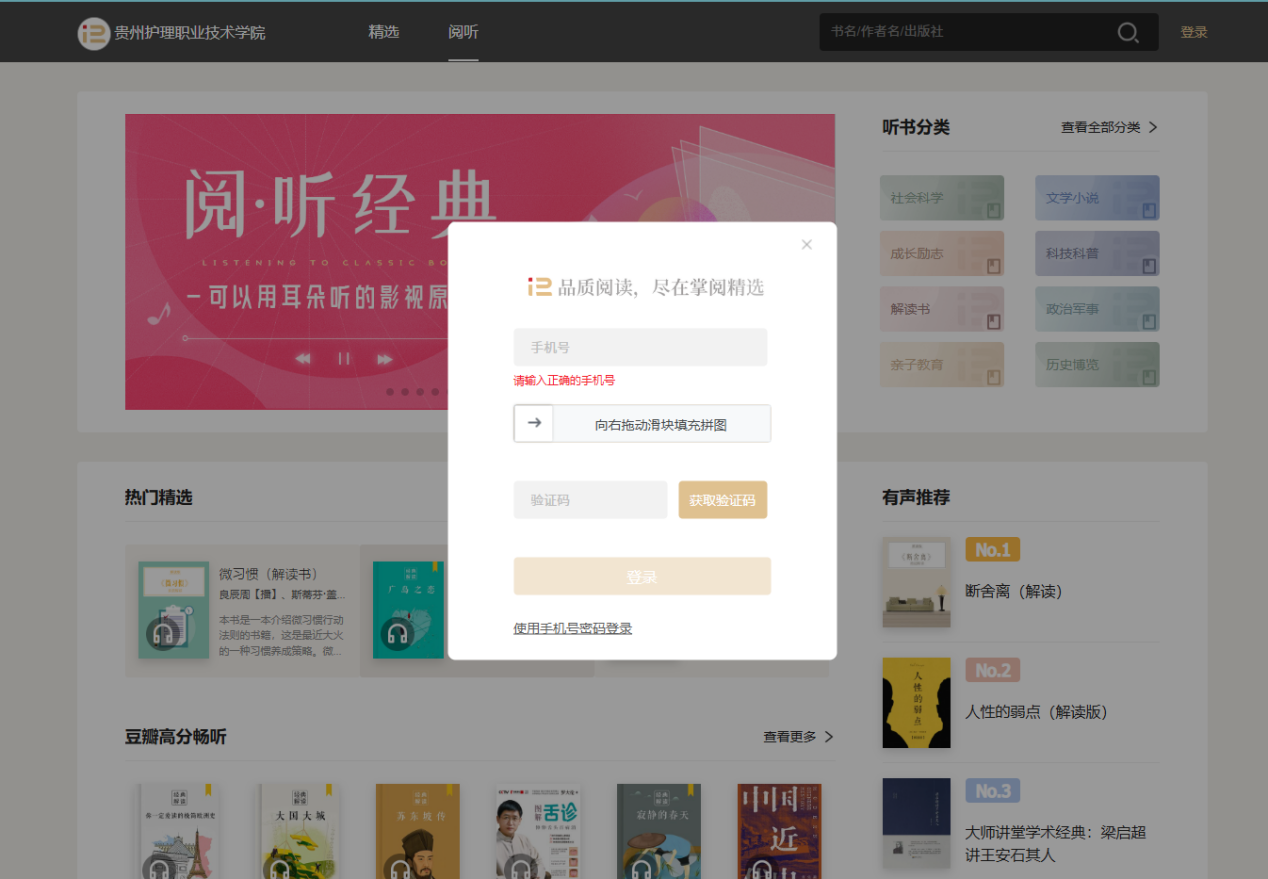This screenshot has width=1268, height=879.
Task: Click the 获取验证码 button
Action: [x=722, y=500]
